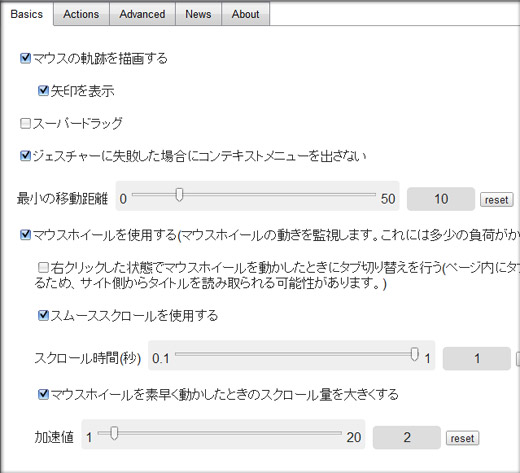Click the 加速値 value field showing 2
520x473 pixels.
(x=407, y=437)
